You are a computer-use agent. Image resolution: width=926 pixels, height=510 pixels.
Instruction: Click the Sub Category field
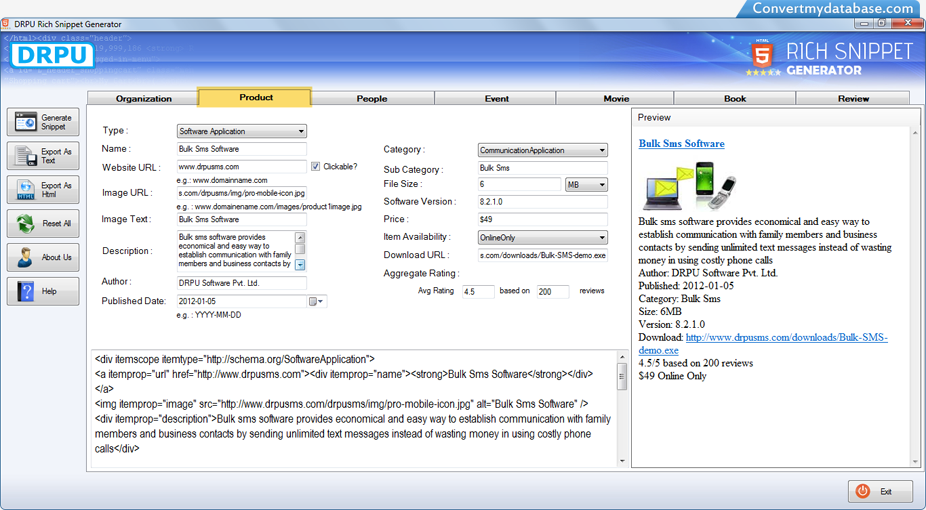tap(542, 168)
